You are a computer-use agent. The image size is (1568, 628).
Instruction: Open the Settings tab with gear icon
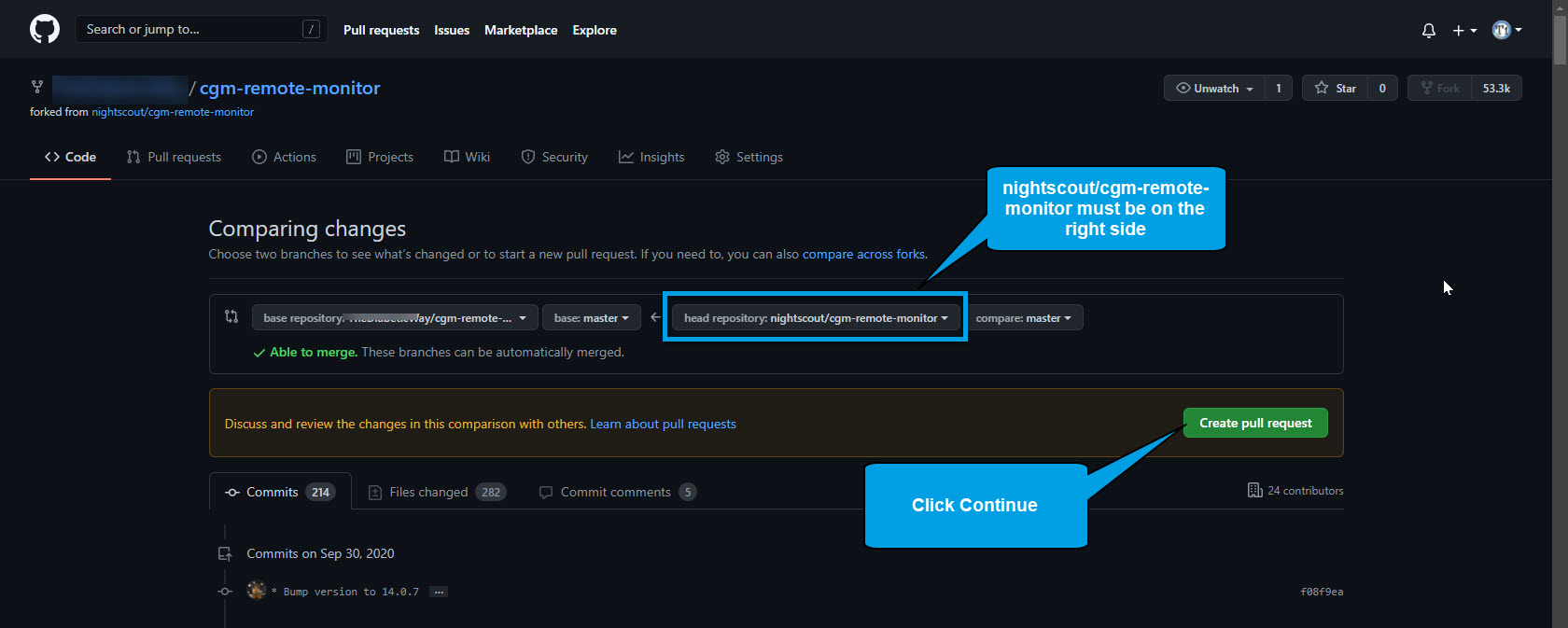[x=749, y=157]
